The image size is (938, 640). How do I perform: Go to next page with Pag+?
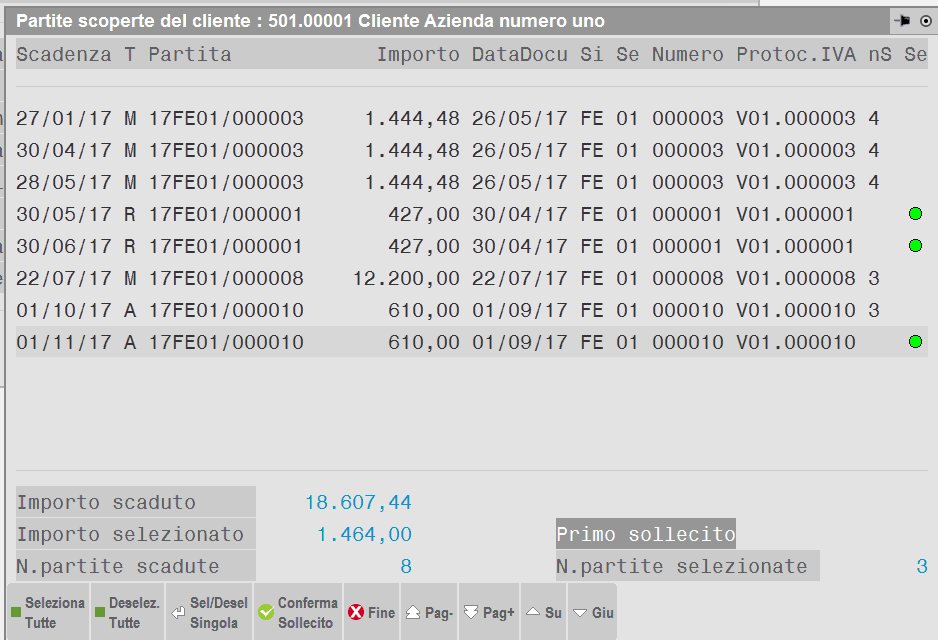(x=489, y=613)
